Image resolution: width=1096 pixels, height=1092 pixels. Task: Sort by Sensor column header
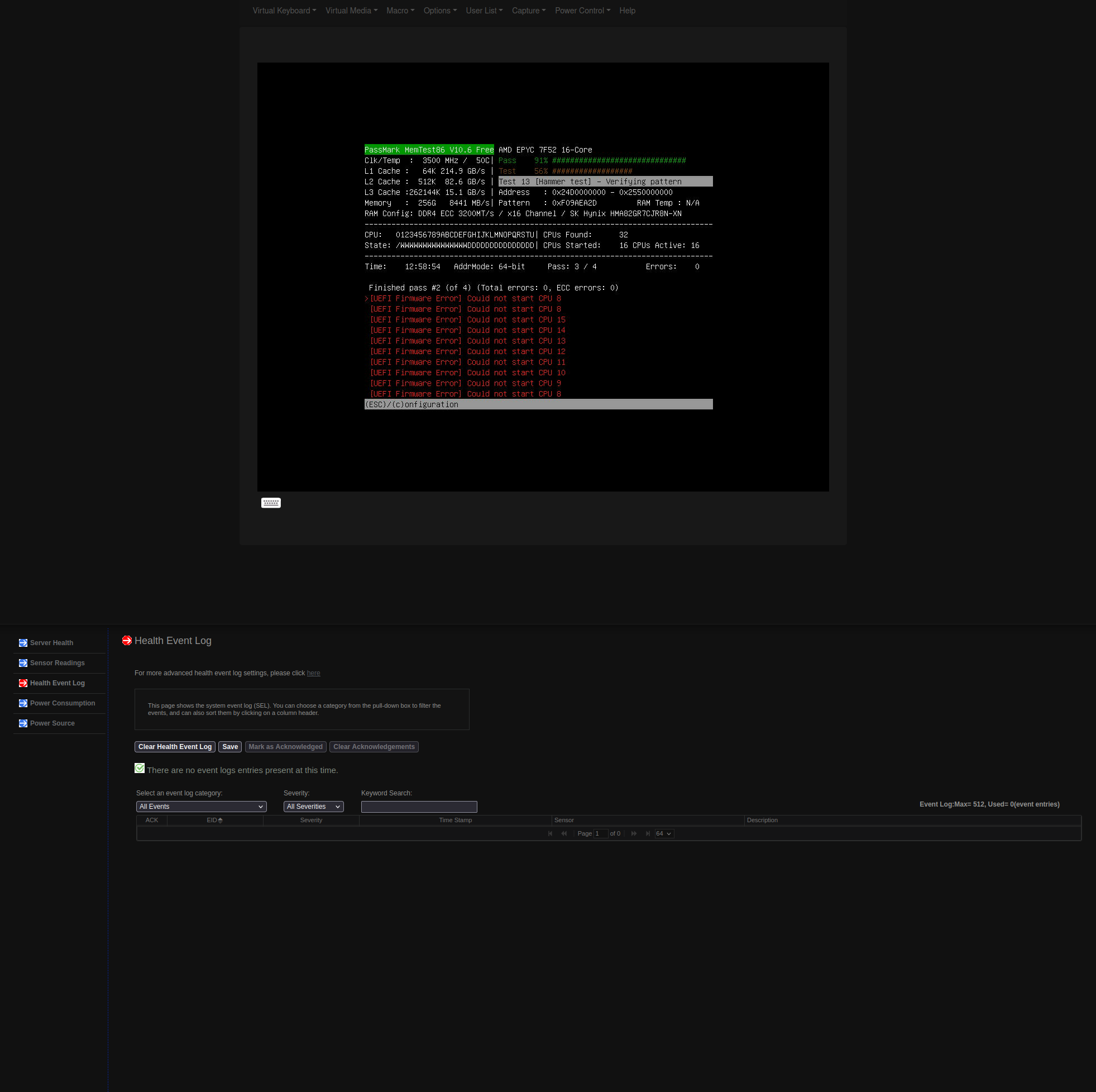(x=648, y=821)
